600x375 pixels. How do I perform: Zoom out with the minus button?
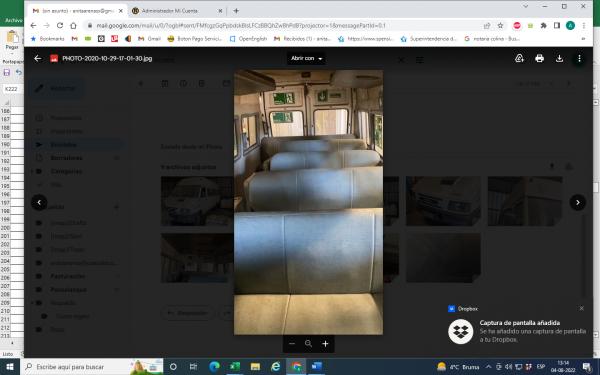point(292,344)
